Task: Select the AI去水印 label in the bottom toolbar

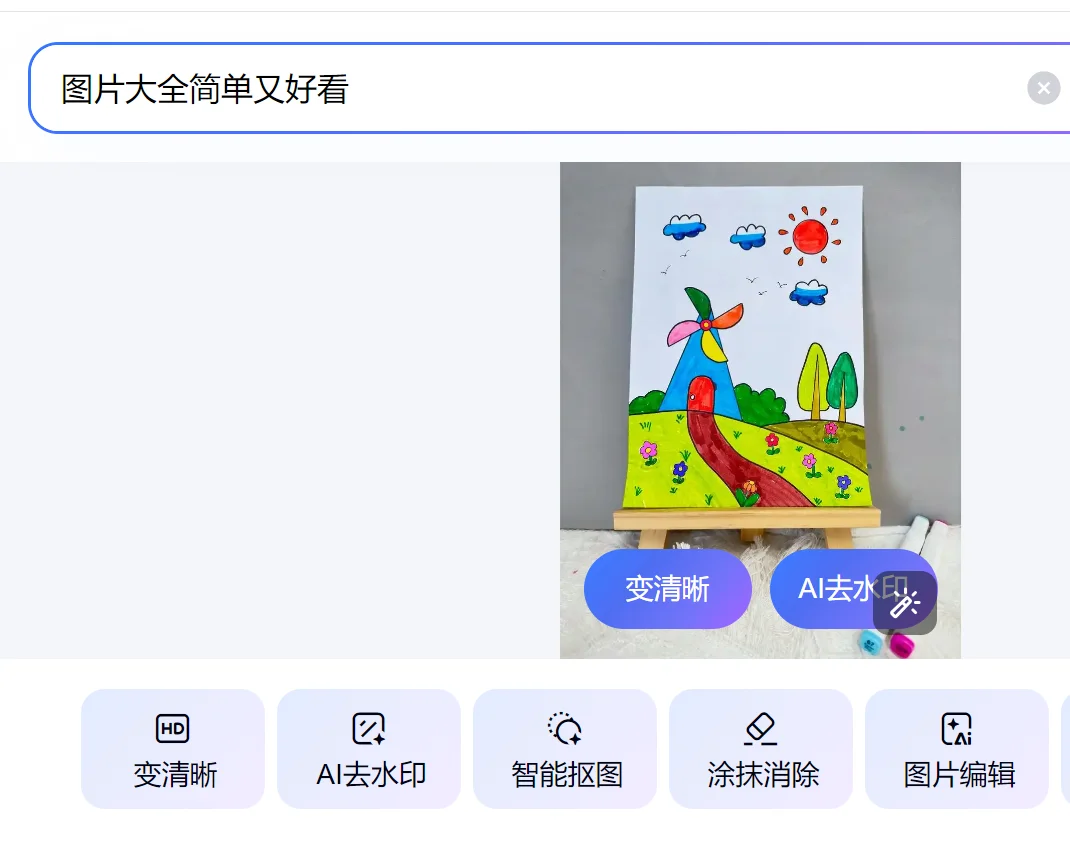Action: pos(371,775)
